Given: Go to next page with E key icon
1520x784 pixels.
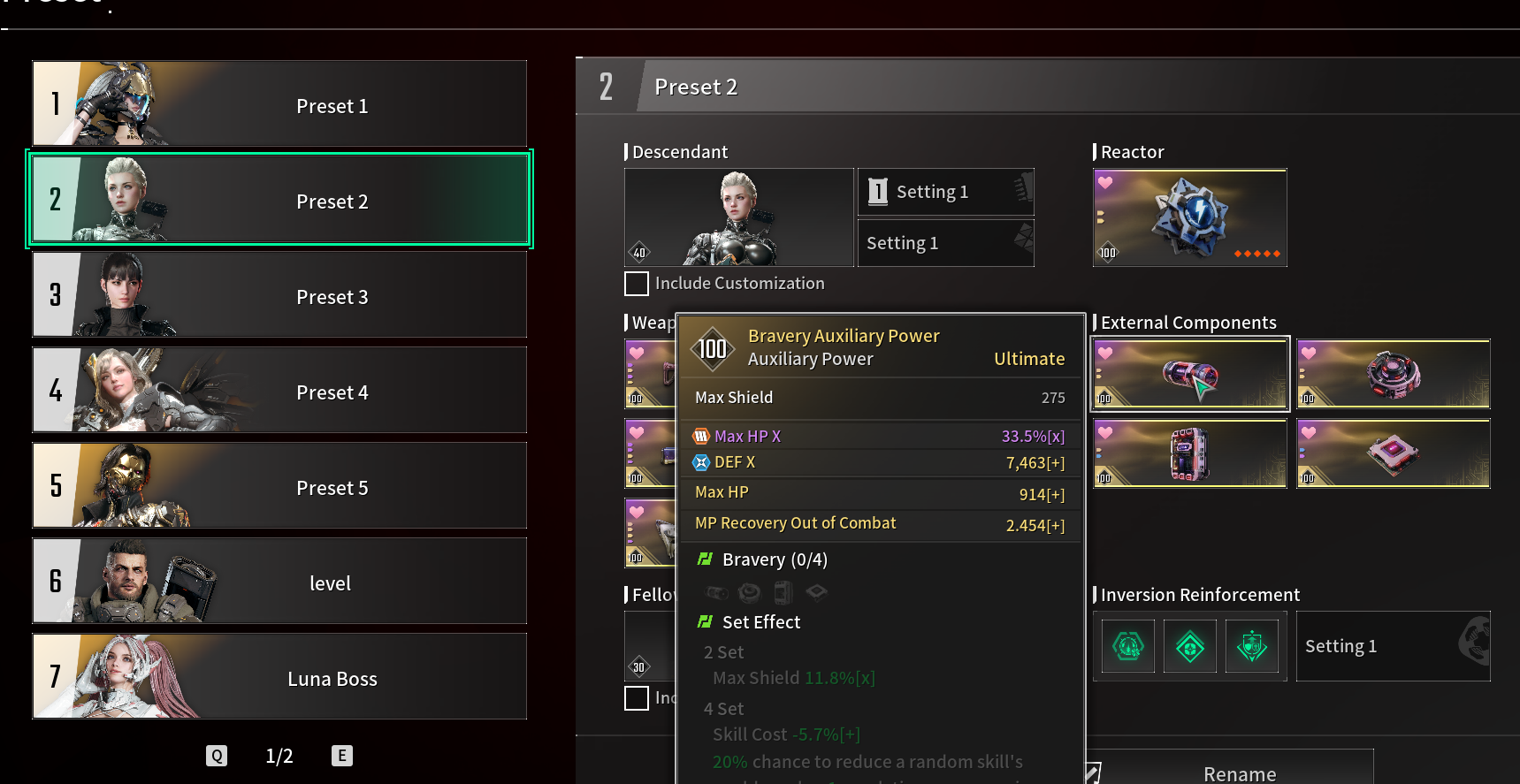Looking at the screenshot, I should 342,756.
